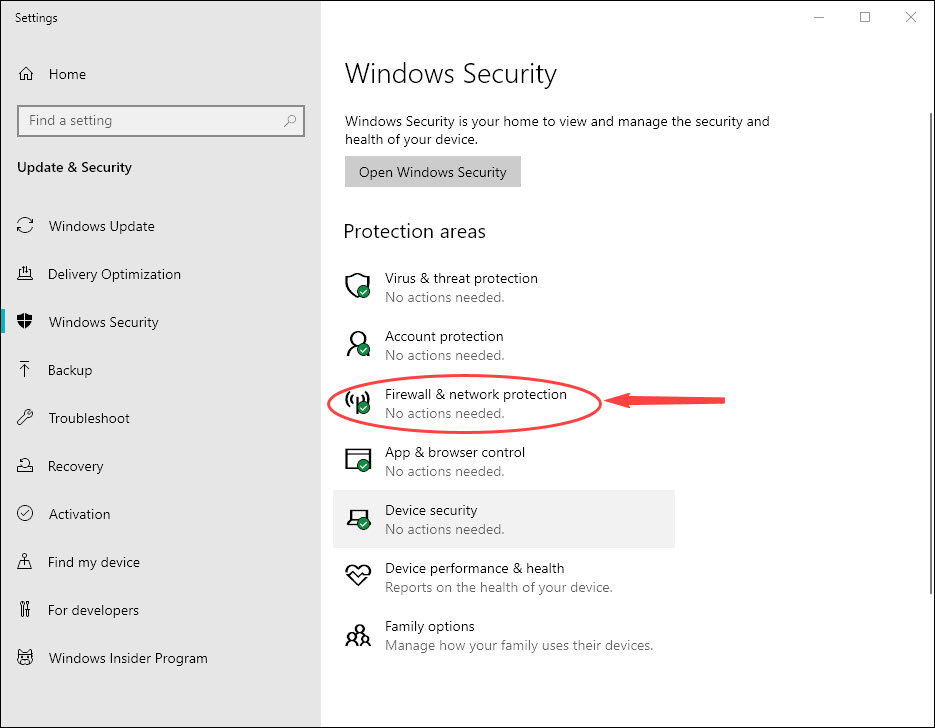Click the Windows Insider Program cat icon
935x728 pixels.
tap(25, 658)
